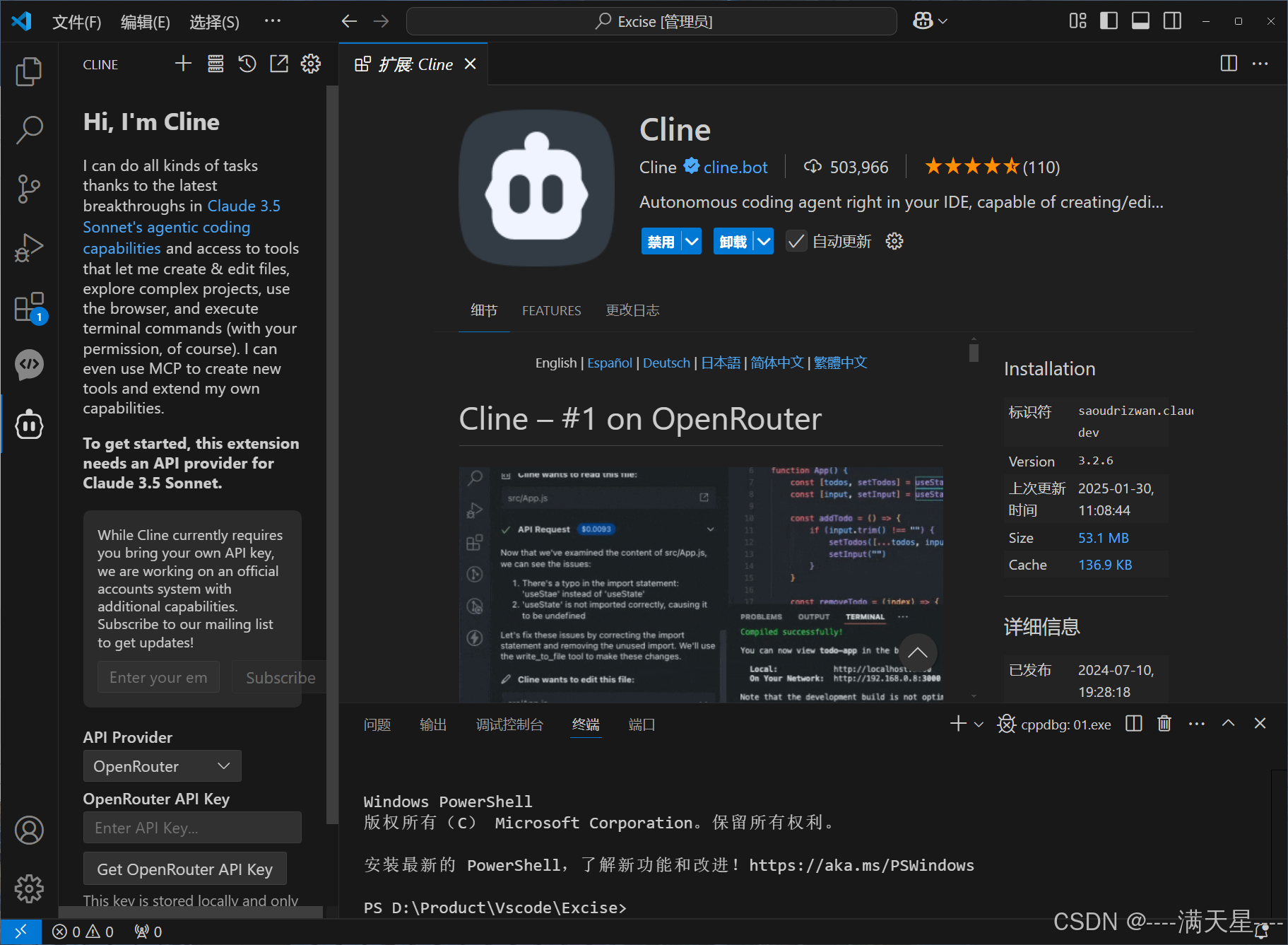Open the title bar menu overflow ellipsis
Screen dimensions: 1288x945
click(273, 21)
